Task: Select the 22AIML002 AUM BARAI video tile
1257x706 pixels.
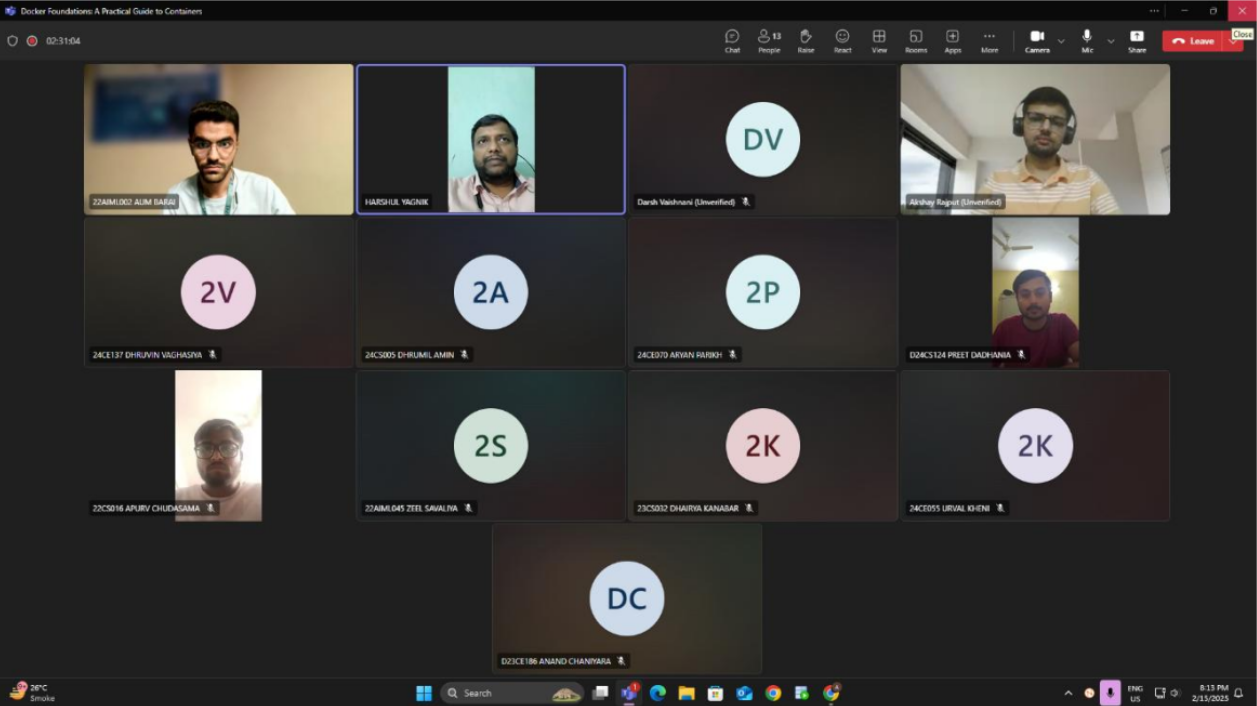Action: 219,139
